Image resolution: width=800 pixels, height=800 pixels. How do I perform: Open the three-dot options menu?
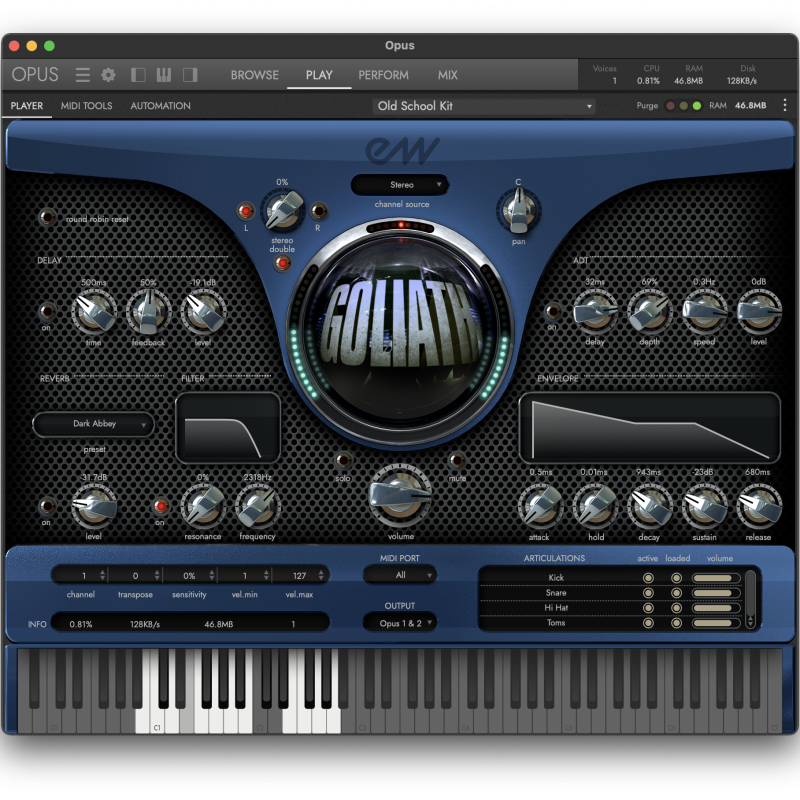785,106
